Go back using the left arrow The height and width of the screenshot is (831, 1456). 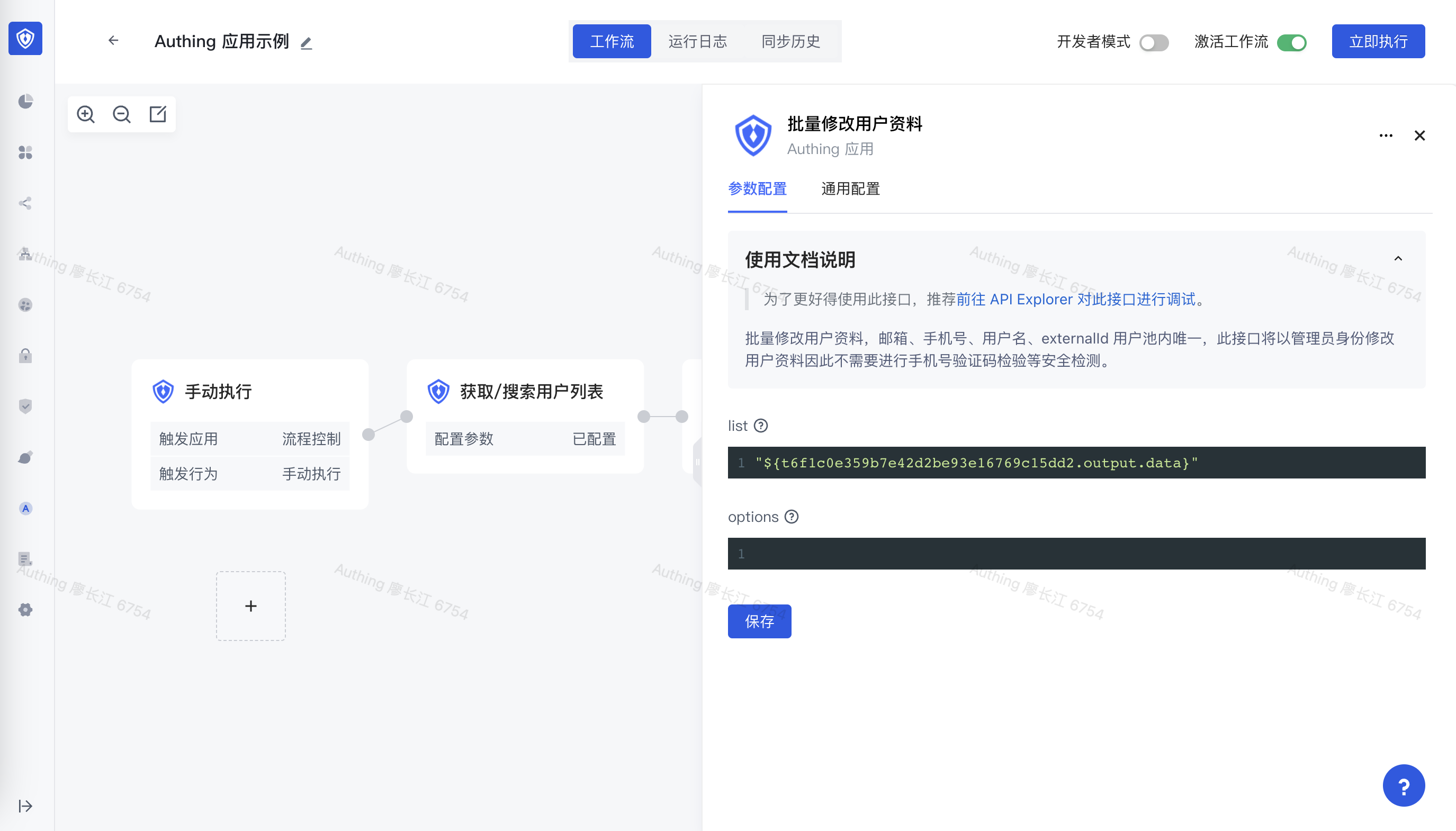click(114, 41)
